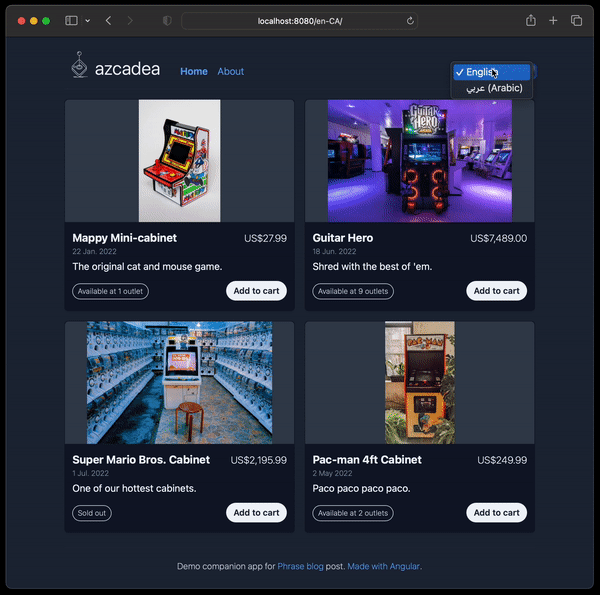Screen dimensions: 600x595
Task: Add Super Mario Bros. Cabinet to cart
Action: pos(256,512)
